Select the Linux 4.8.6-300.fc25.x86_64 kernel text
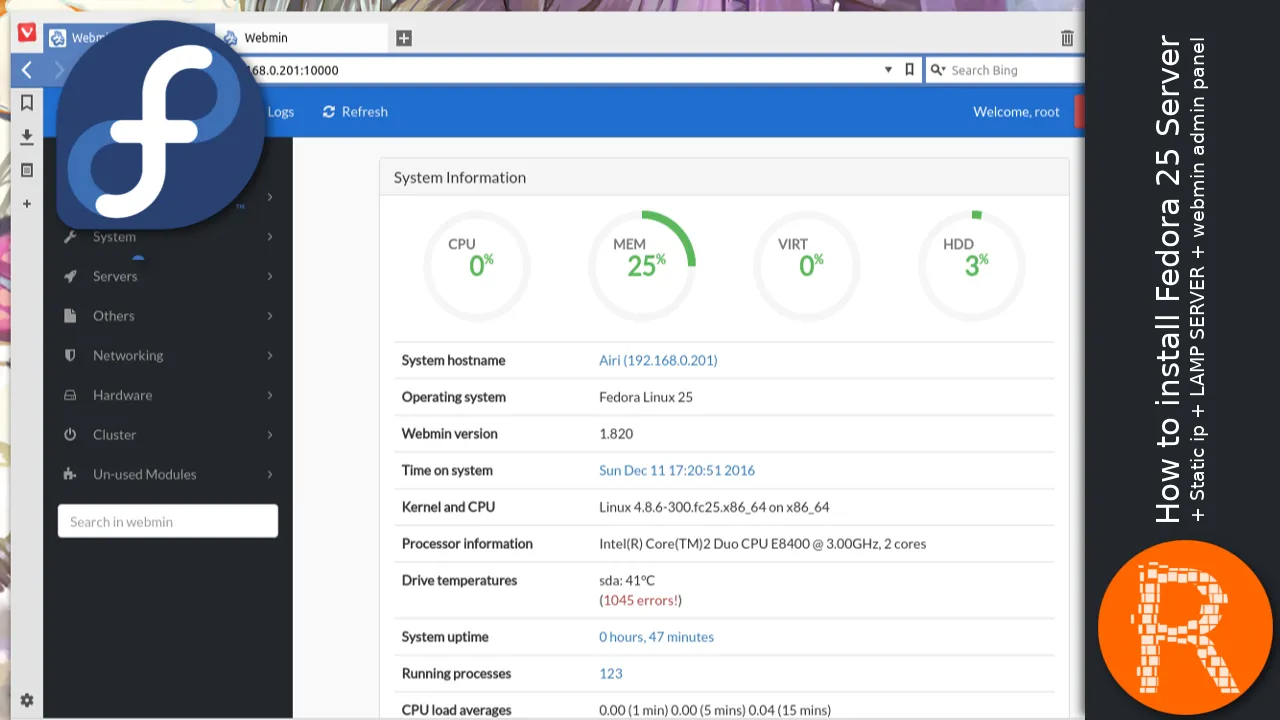 pos(714,507)
